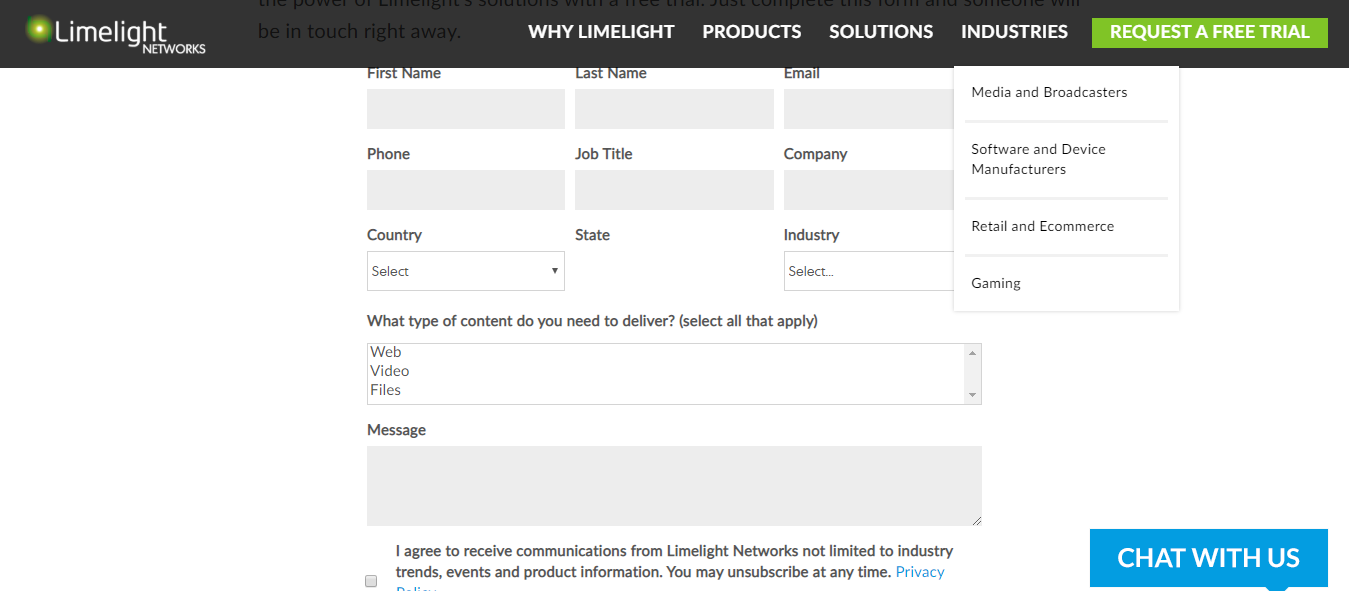
Task: Open the Chat With Us widget
Action: pyautogui.click(x=1208, y=558)
